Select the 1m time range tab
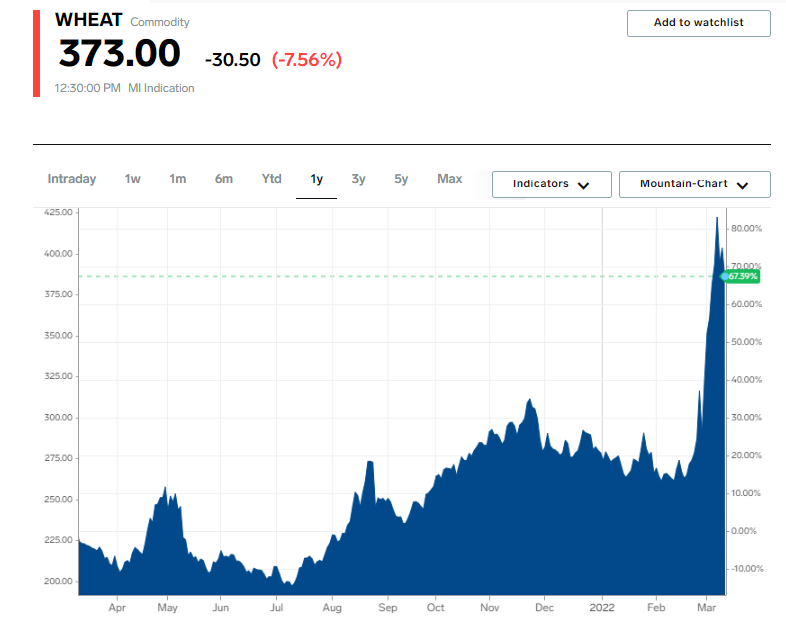Viewport: 786px width, 626px height. pos(178,179)
